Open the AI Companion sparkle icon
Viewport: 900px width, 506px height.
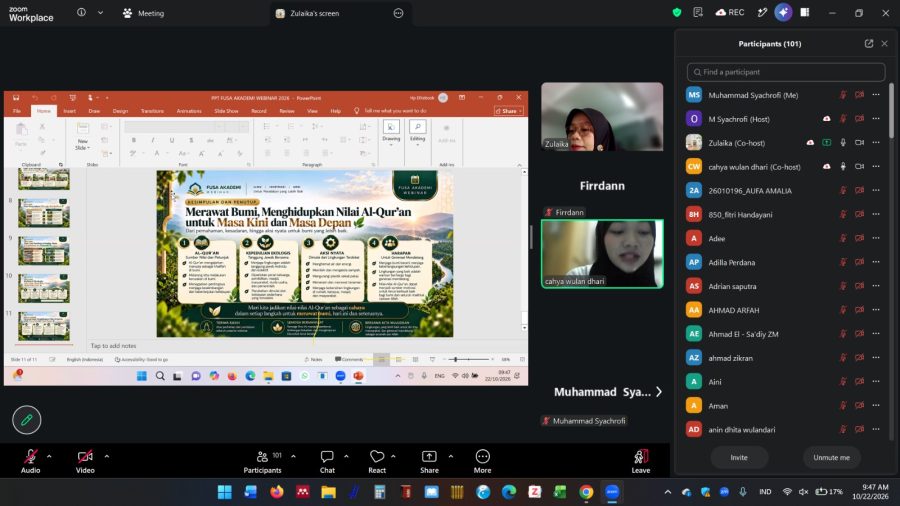[x=783, y=13]
